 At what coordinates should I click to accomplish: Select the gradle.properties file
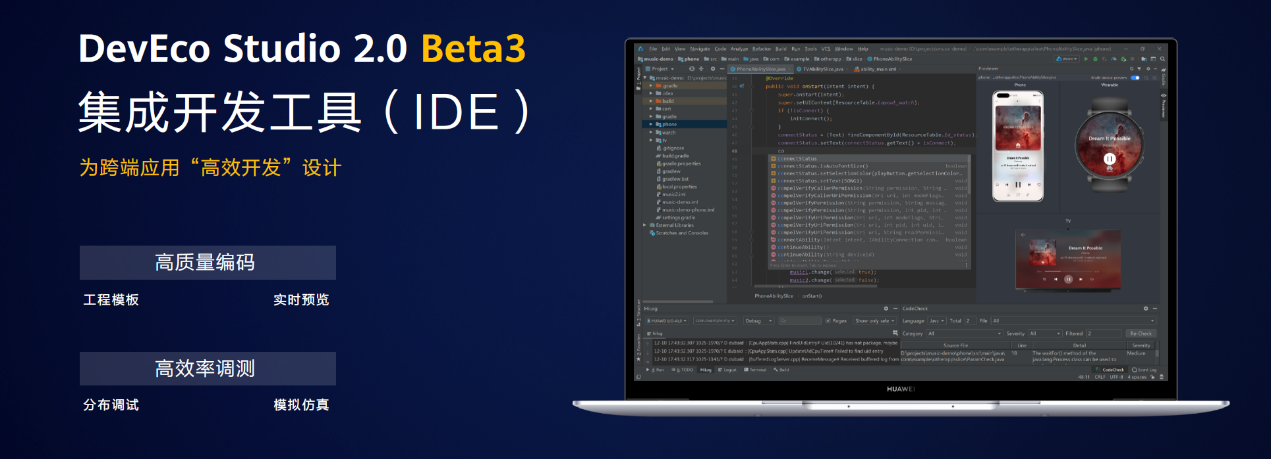(x=678, y=163)
